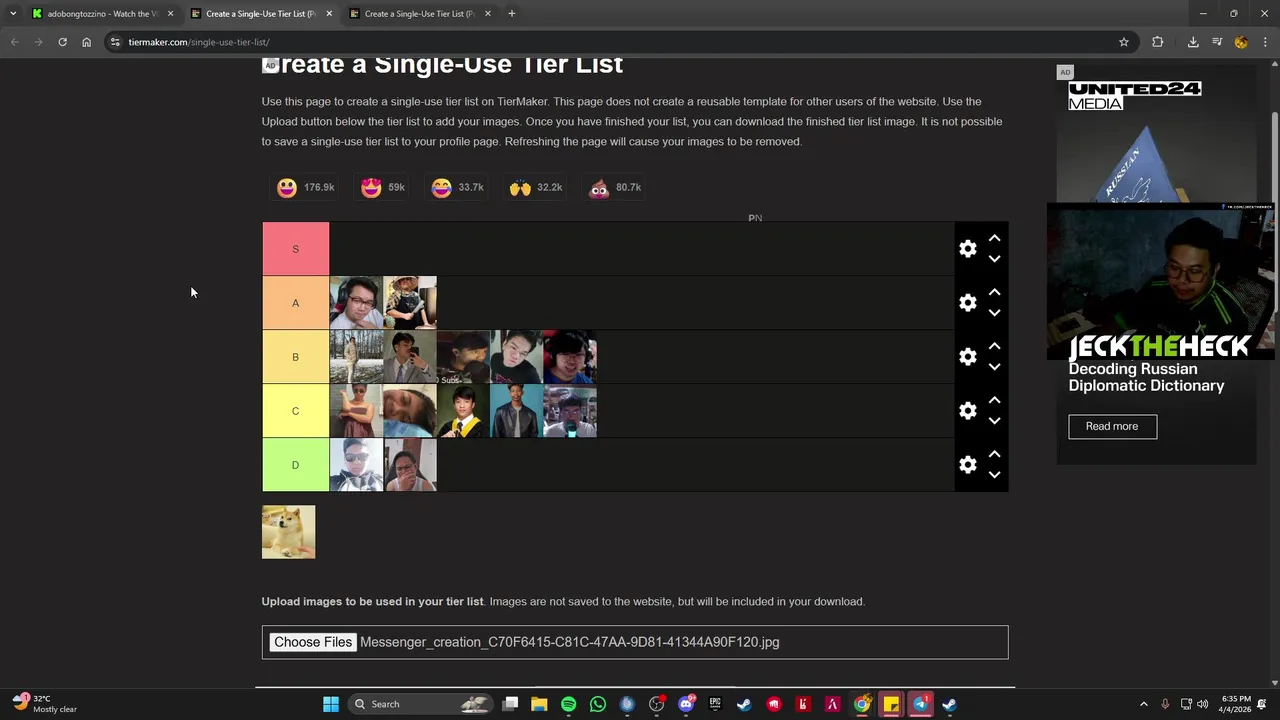Viewport: 1280px width, 720px height.
Task: Select second image in A tier
Action: tap(410, 303)
